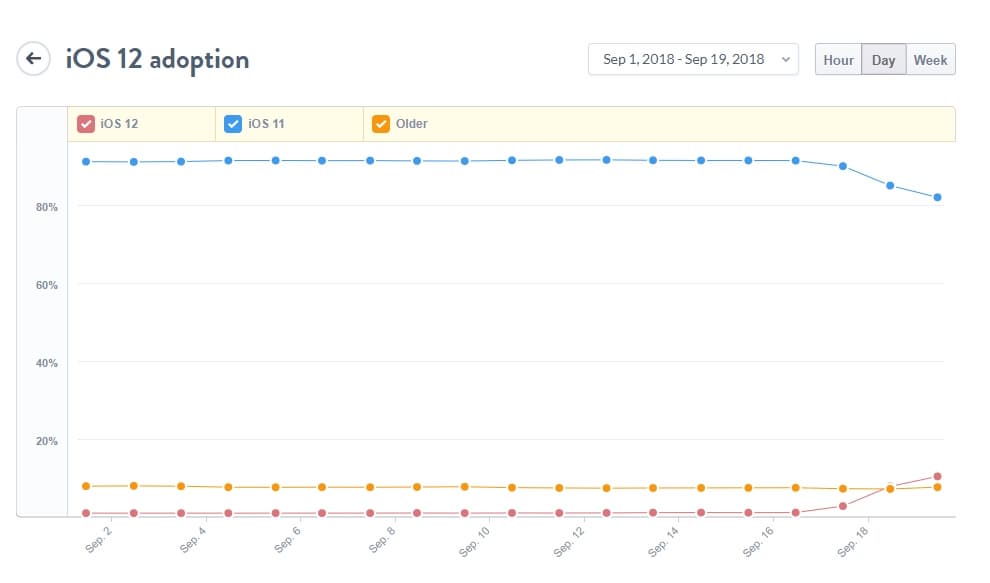Click the first iOS 12 data point
990x583 pixels.
[86, 513]
